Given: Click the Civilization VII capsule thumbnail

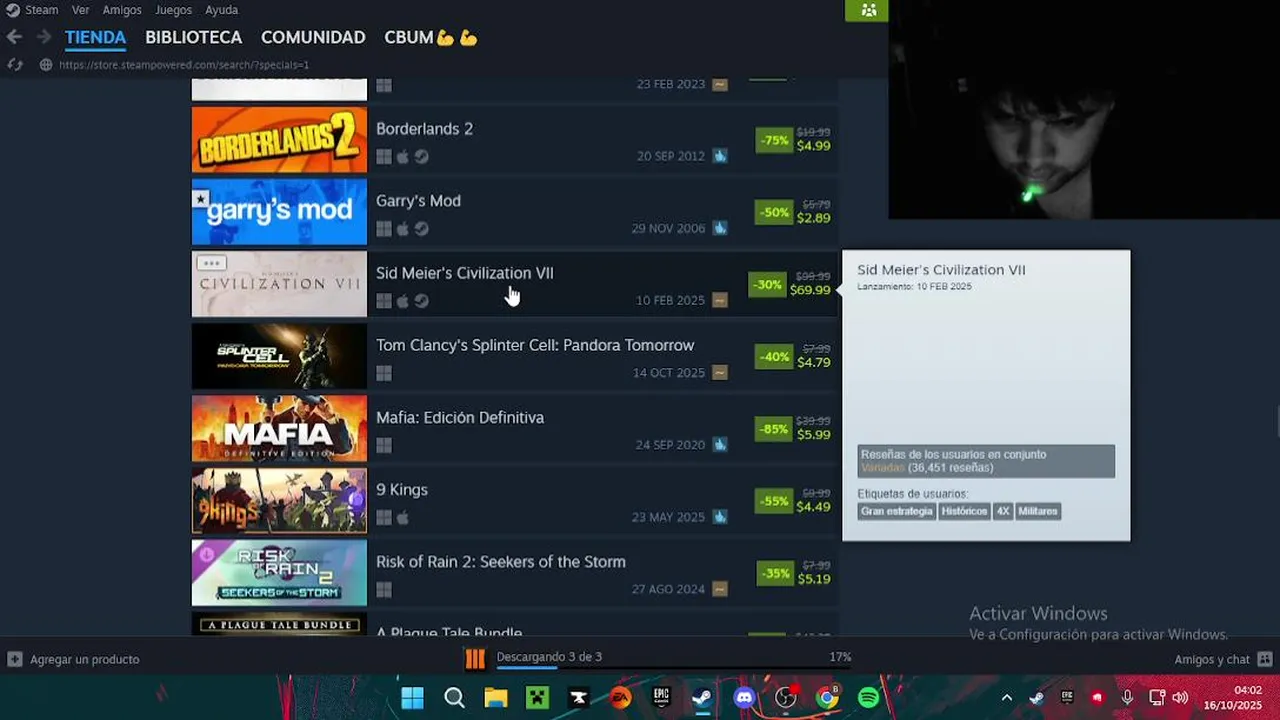Looking at the screenshot, I should click(x=279, y=284).
